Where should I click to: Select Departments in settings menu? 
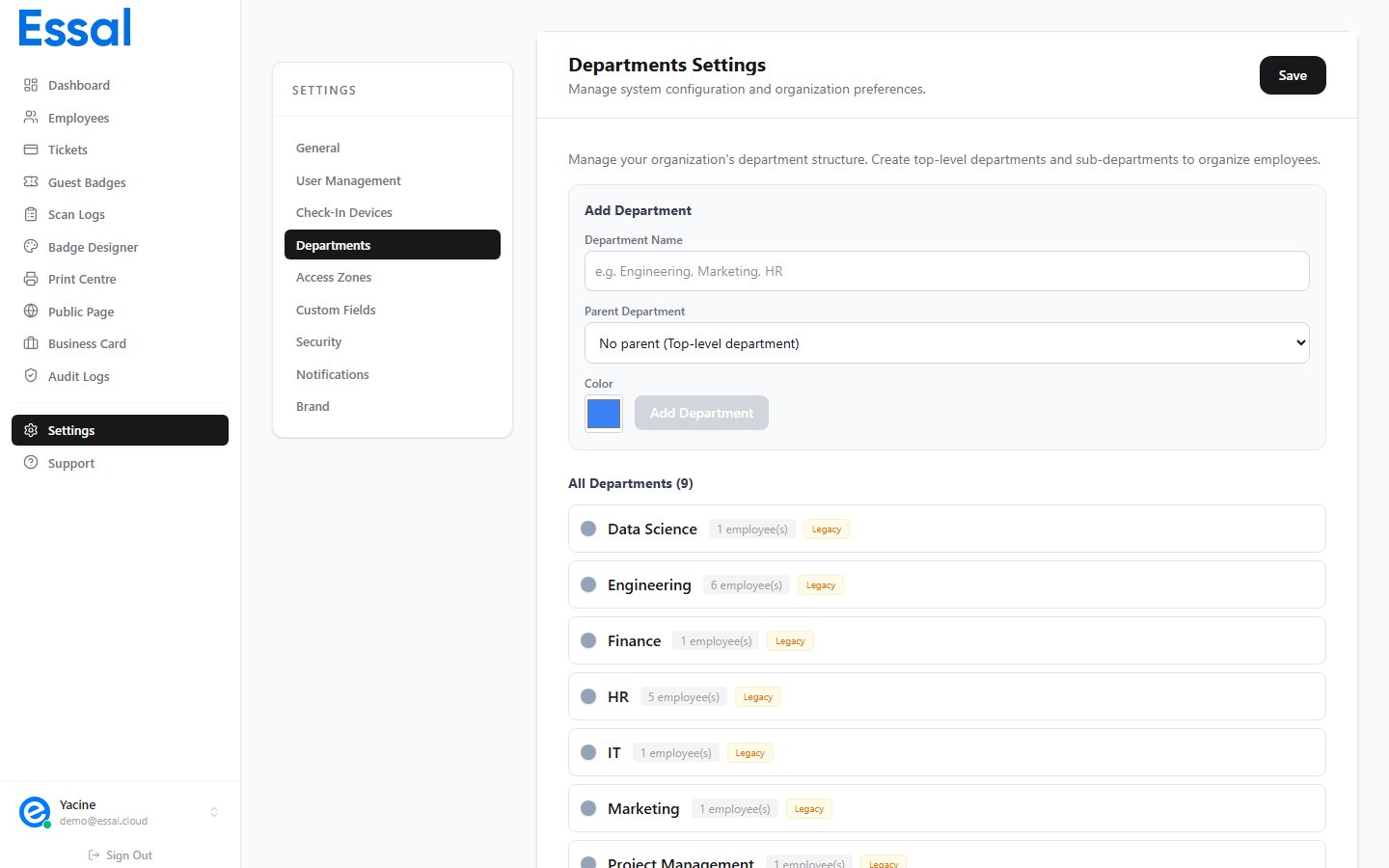pyautogui.click(x=393, y=245)
